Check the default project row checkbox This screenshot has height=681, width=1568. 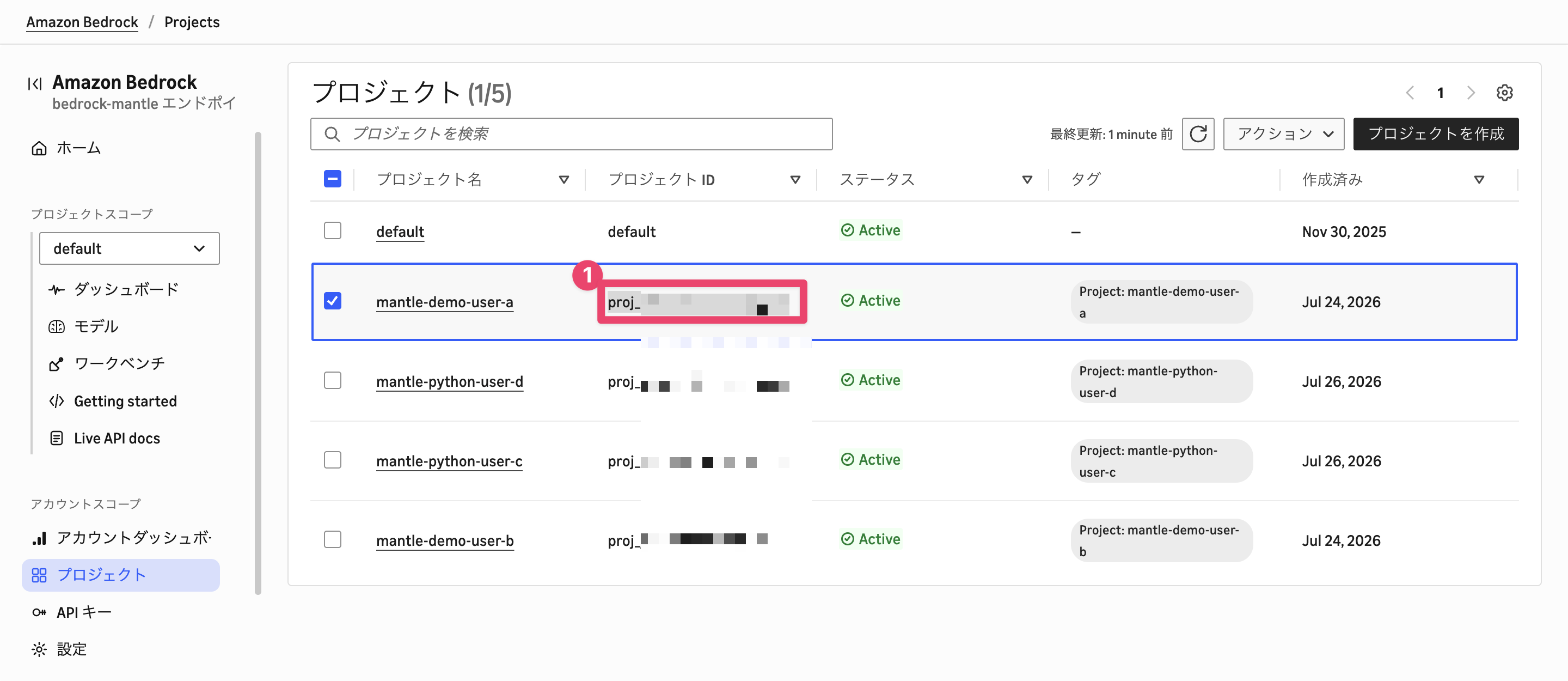click(x=332, y=231)
